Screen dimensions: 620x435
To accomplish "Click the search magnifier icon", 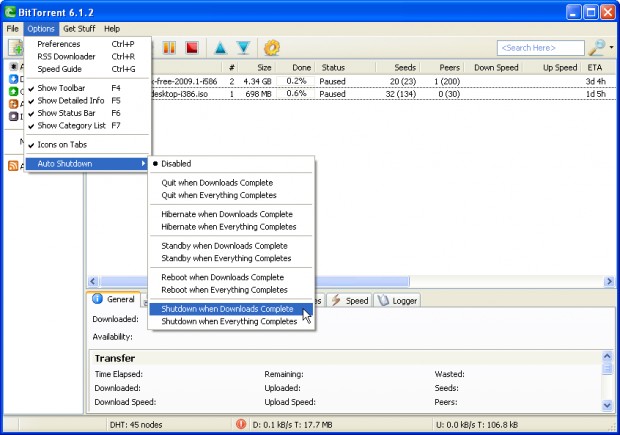I will 597,47.
